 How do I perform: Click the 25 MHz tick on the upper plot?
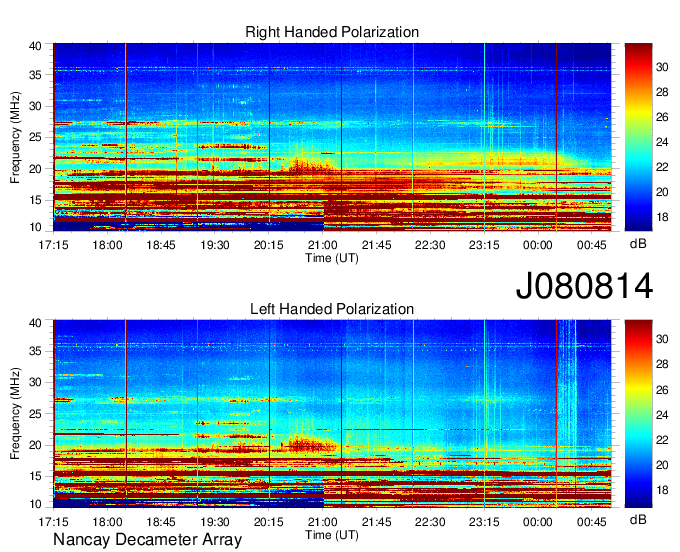36,137
